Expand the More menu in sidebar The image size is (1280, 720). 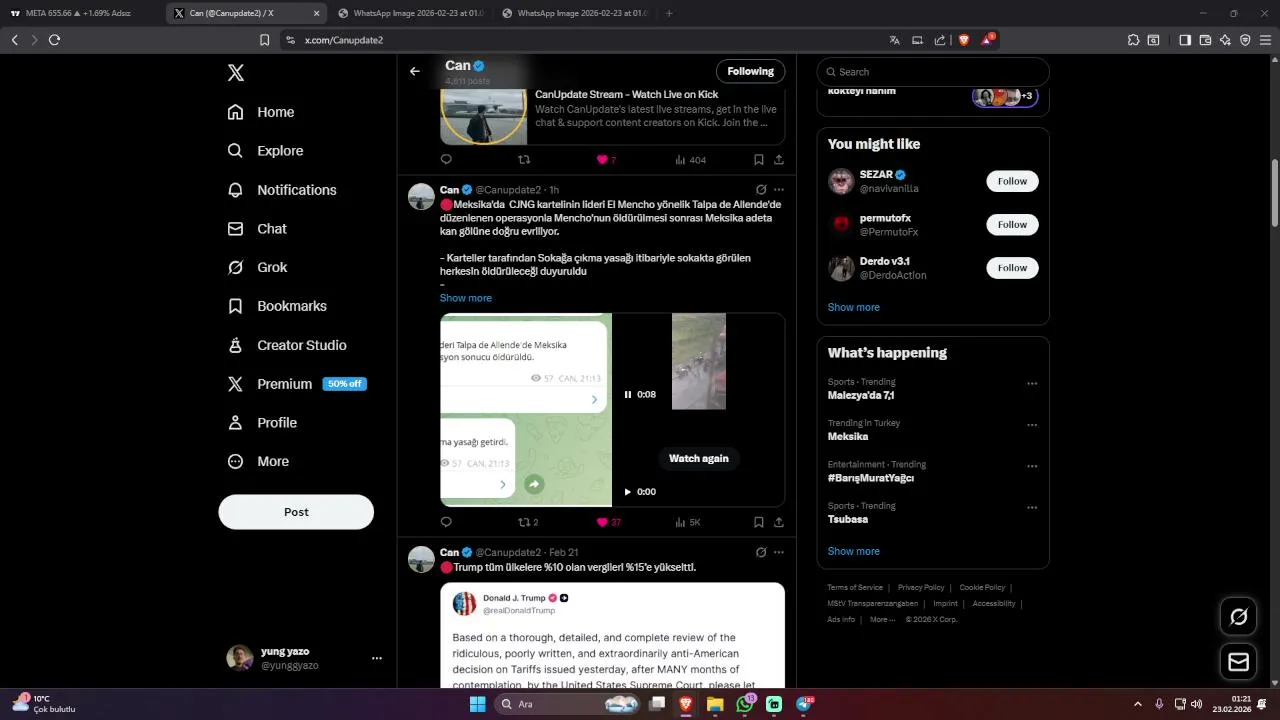click(x=258, y=462)
